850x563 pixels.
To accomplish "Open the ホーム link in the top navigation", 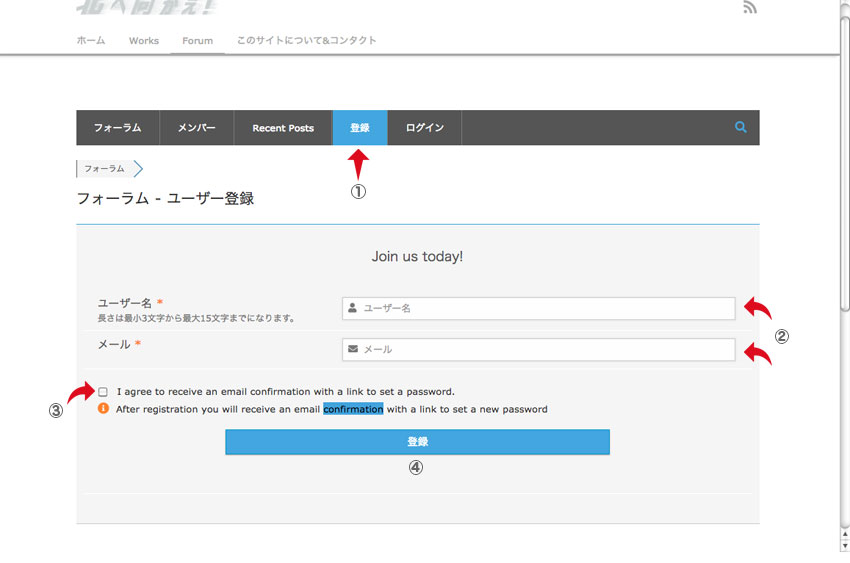I will click(91, 41).
